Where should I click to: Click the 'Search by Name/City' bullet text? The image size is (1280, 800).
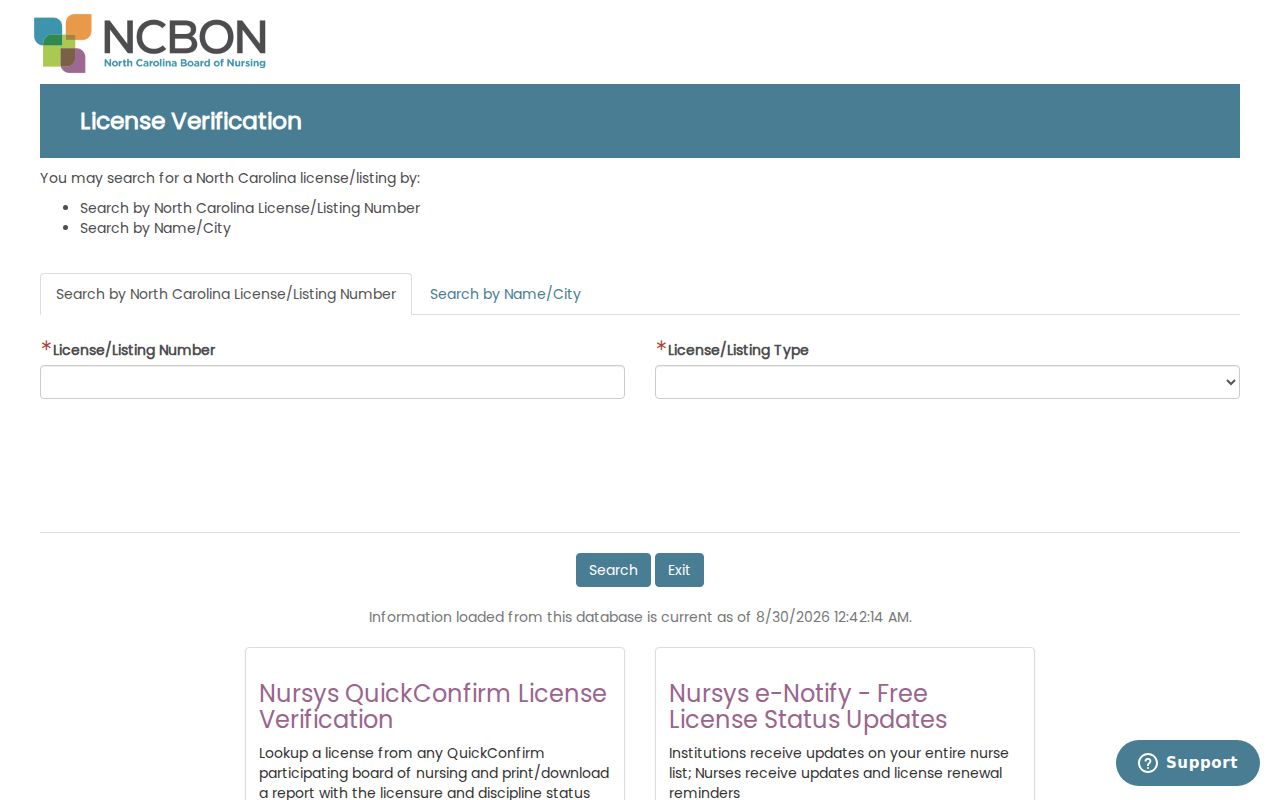(155, 228)
